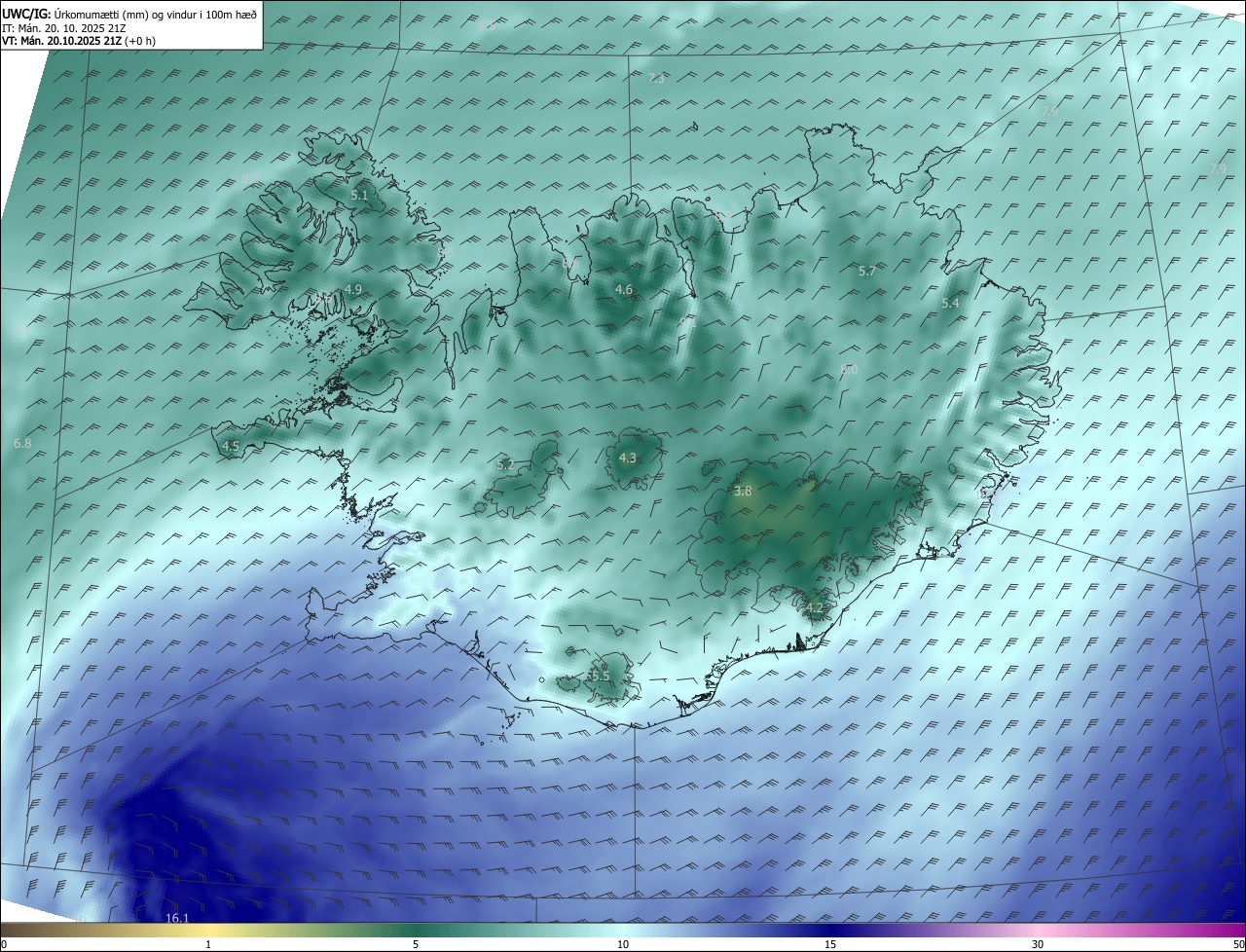The image size is (1246, 952).
Task: Select the 4.9 value label on the map
Action: click(x=353, y=290)
